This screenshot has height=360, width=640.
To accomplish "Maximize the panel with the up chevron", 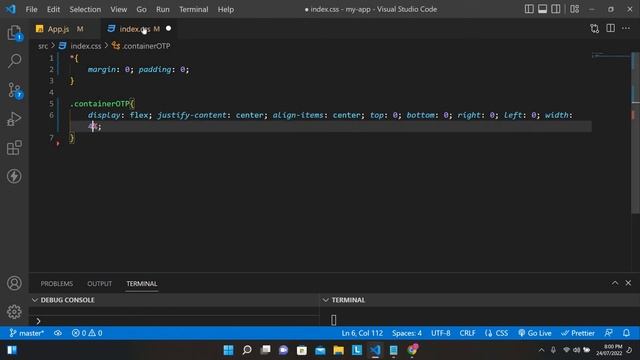I will [615, 283].
